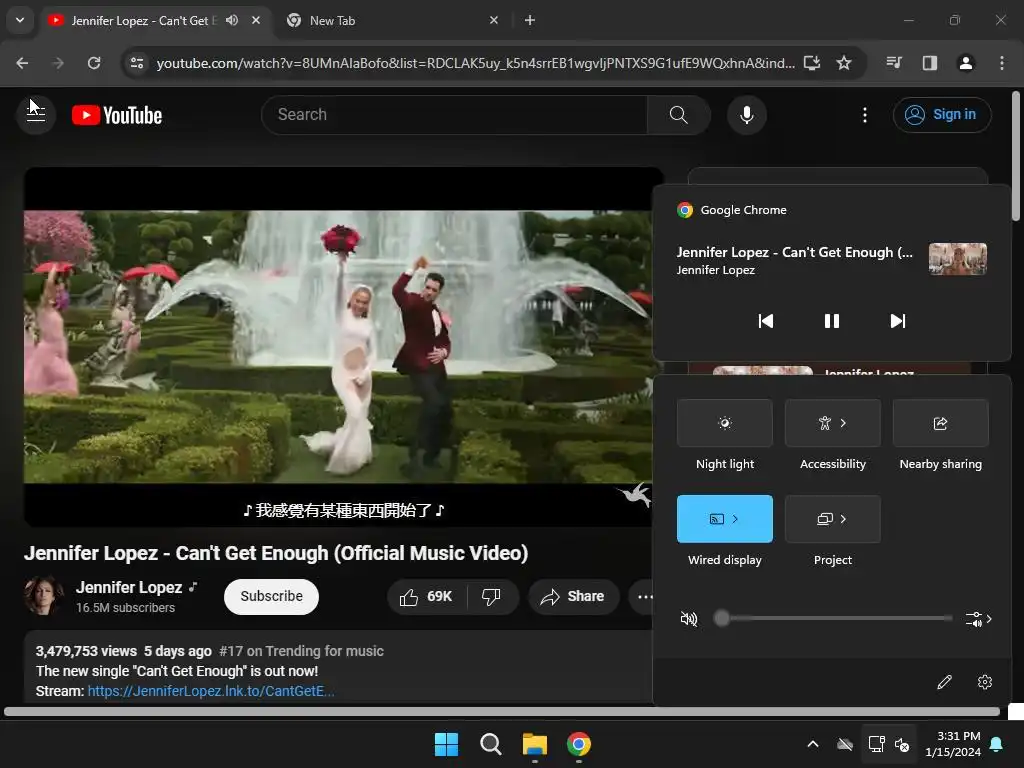Go back in Chrome
1024x768 pixels.
(x=22, y=63)
